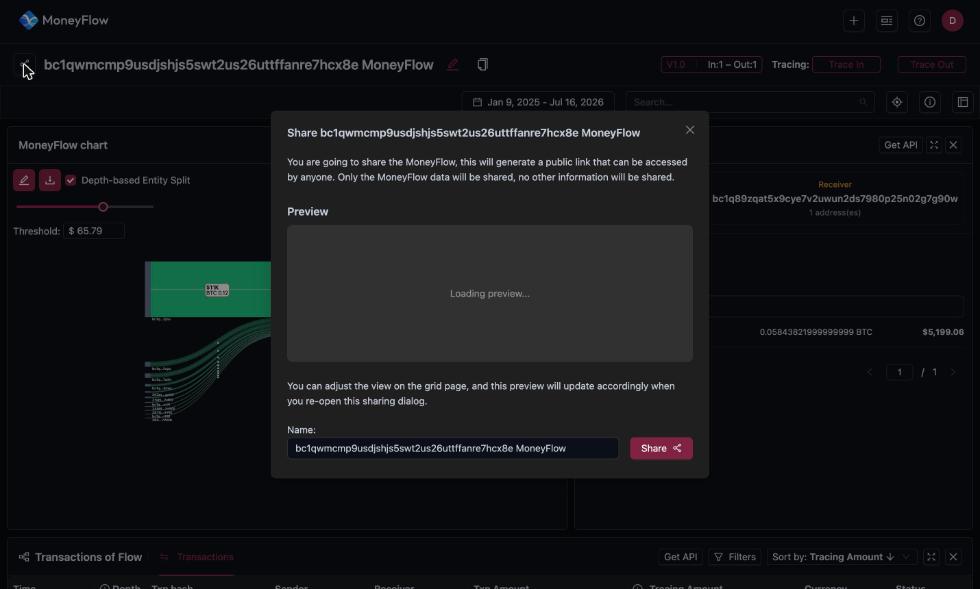Click the MoneyFlow chart heading
Viewport: 980px width, 589px height.
[x=63, y=145]
